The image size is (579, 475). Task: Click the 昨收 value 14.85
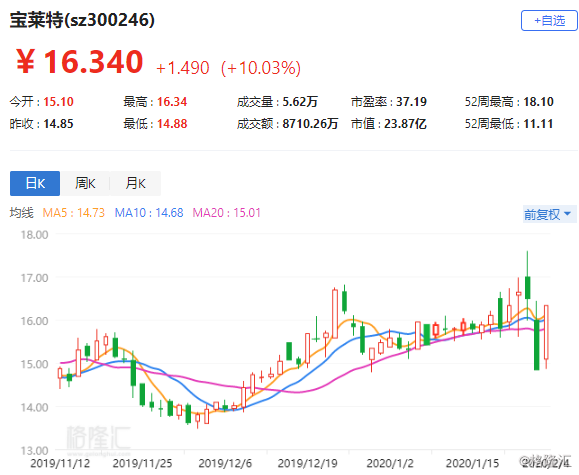tap(58, 124)
